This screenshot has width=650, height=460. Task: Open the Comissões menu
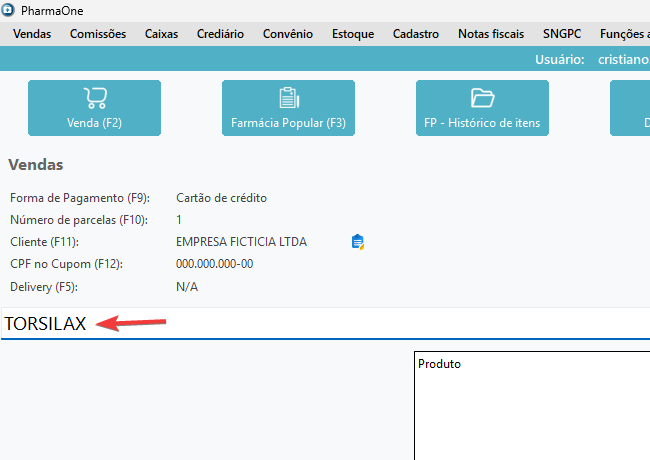pos(98,34)
